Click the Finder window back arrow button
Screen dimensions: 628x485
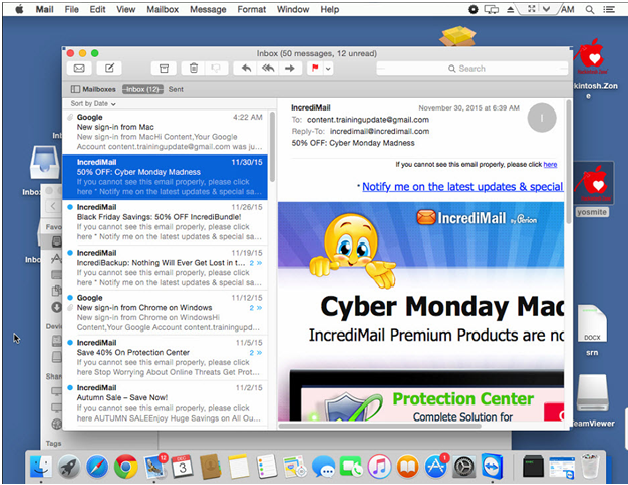53,206
